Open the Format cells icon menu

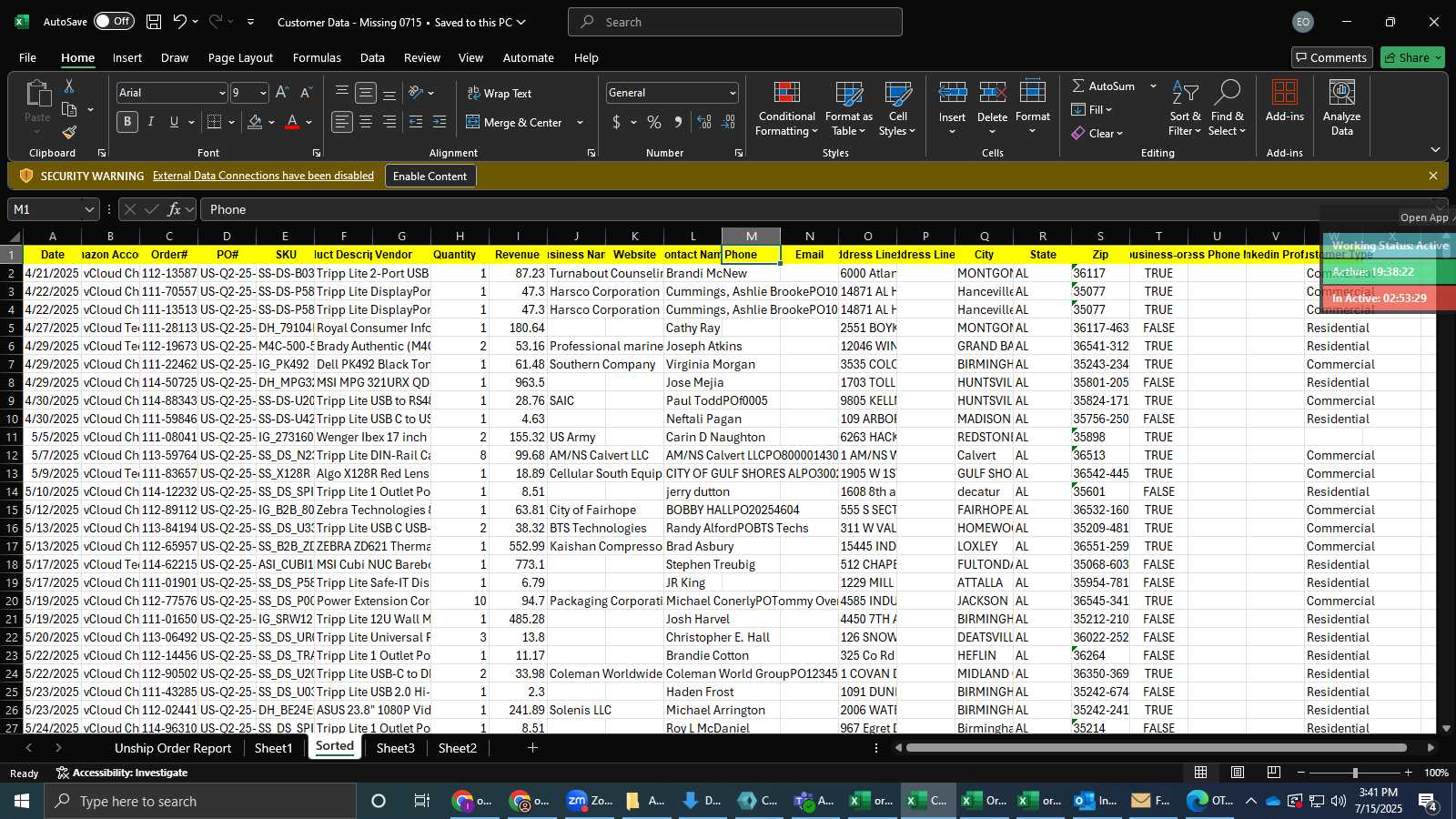coord(1033,109)
